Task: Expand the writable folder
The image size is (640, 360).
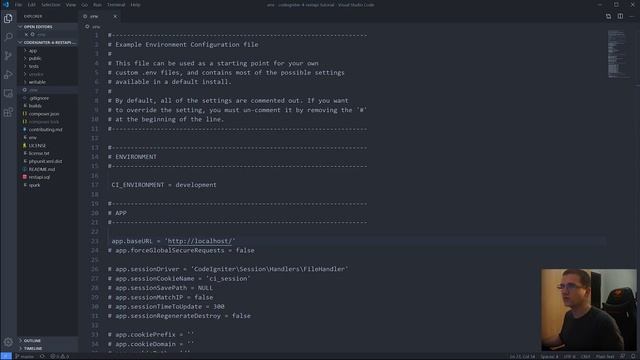Action: pos(48,82)
